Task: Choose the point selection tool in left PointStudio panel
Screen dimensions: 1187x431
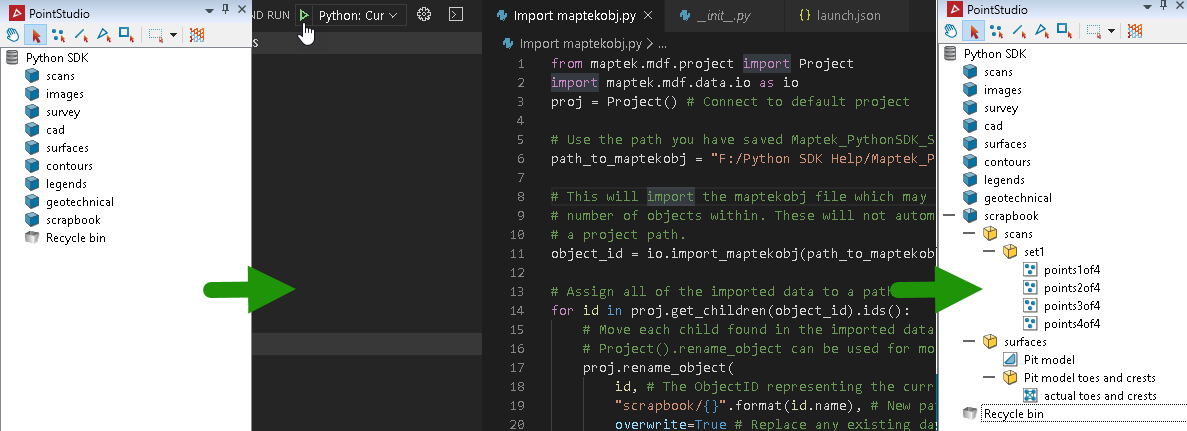Action: (58, 34)
